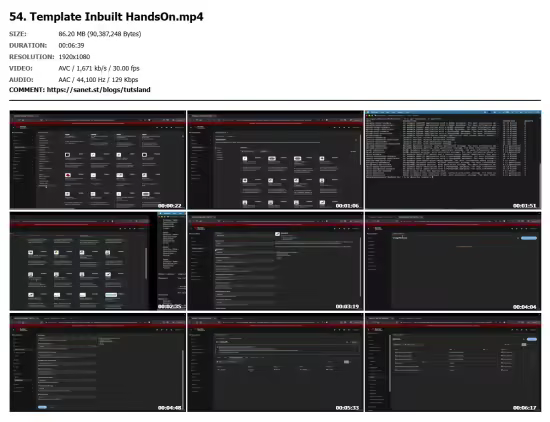Screen dimensions: 550x422
Task: Select the audio info "AAC / 44,100 Hz"
Action: click(x=81, y=80)
